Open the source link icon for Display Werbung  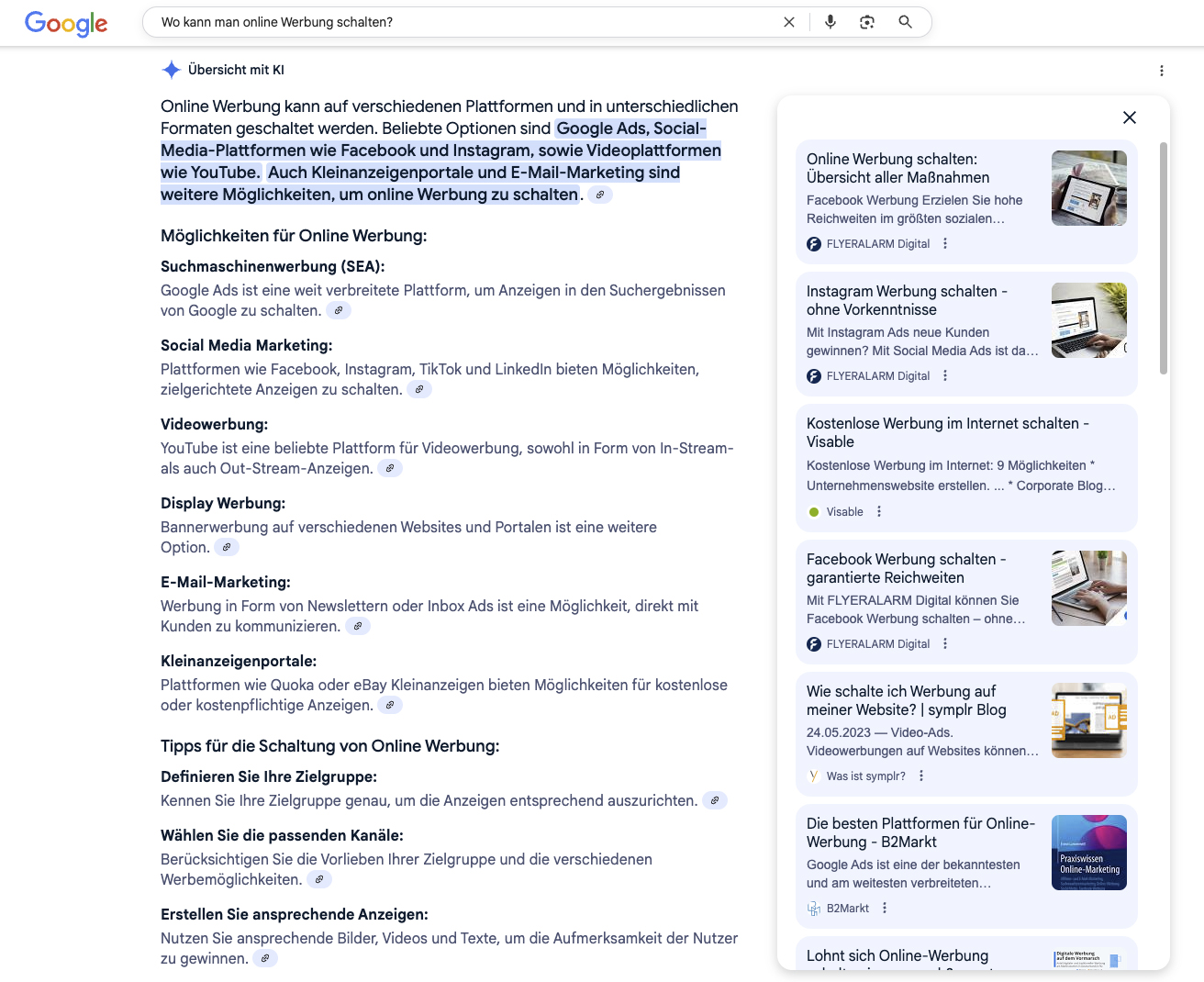coord(227,547)
